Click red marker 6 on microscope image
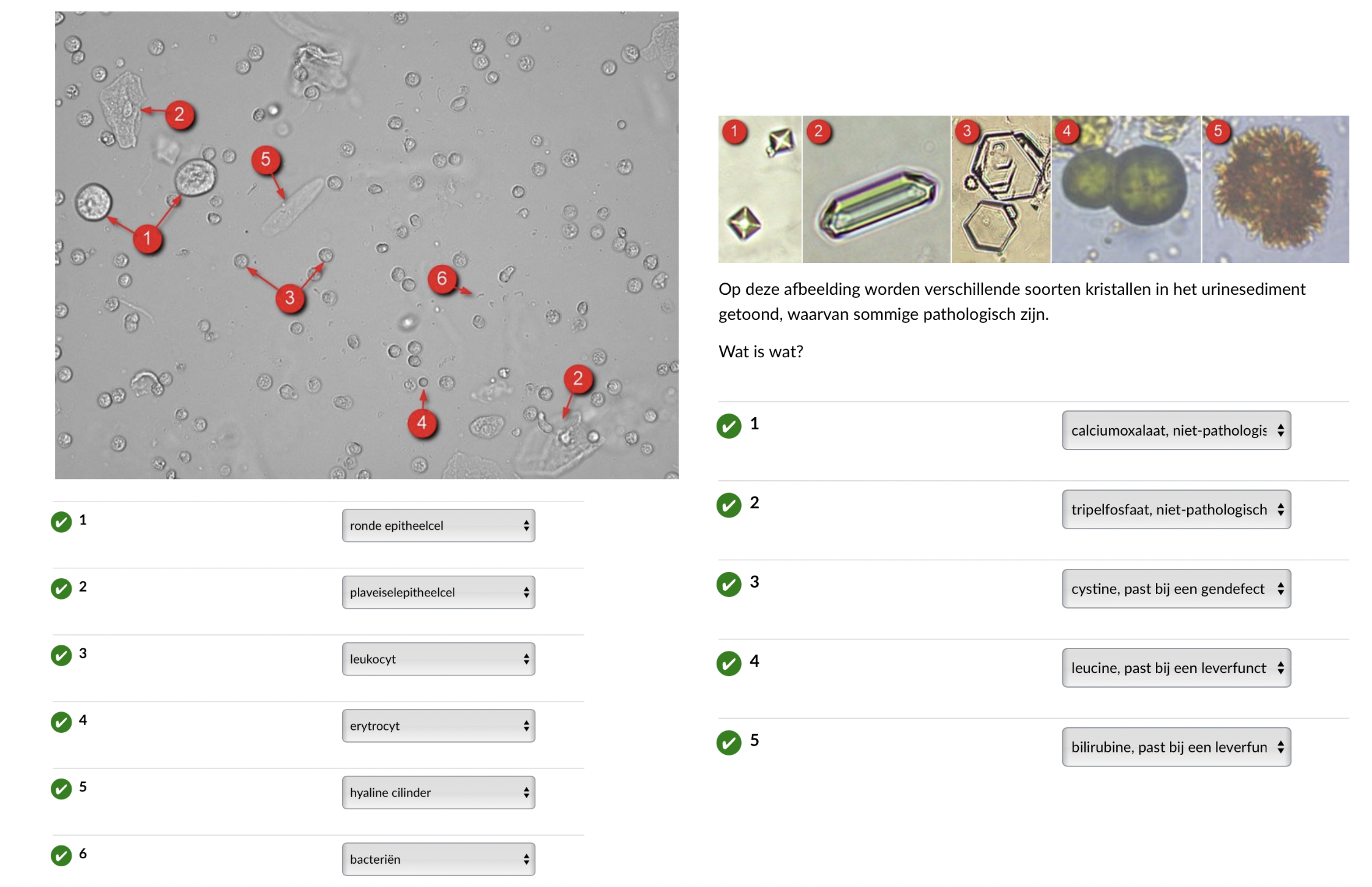The height and width of the screenshot is (887, 1372). coord(441,279)
